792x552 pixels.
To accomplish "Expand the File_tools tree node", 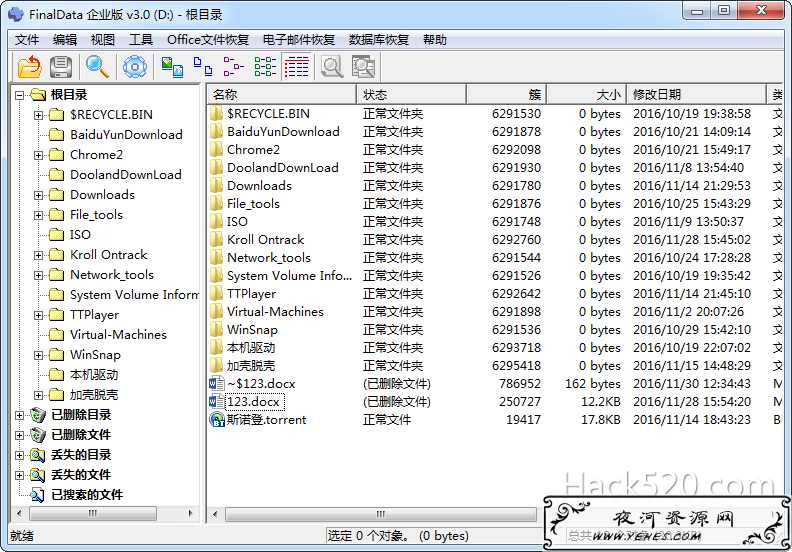I will click(38, 215).
